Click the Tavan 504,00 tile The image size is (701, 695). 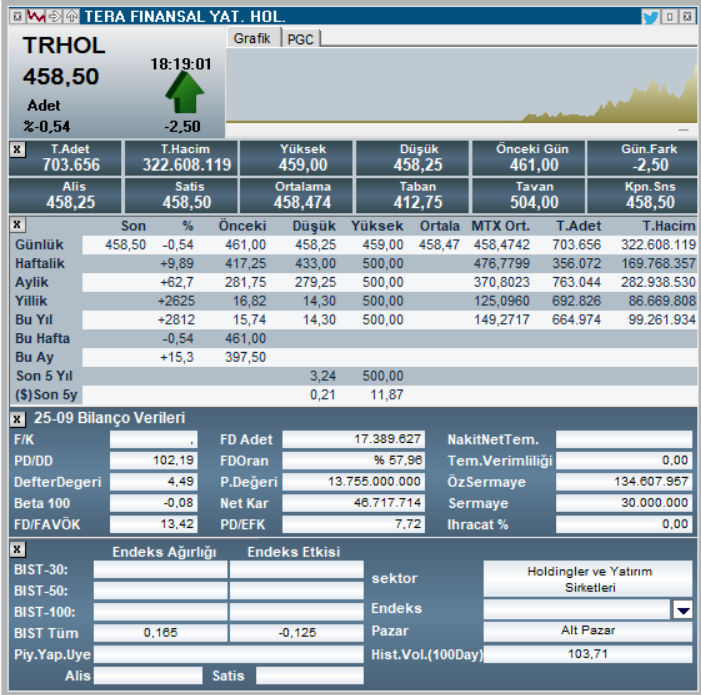tap(528, 195)
